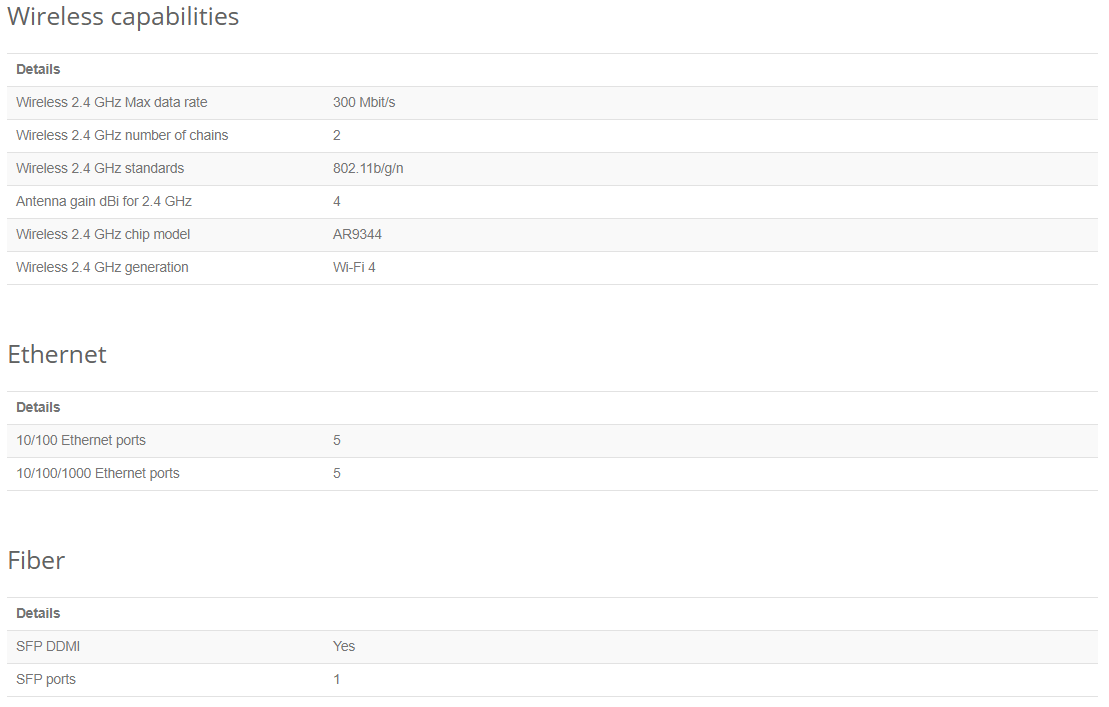Image resolution: width=1109 pixels, height=707 pixels.
Task: Select the 300 Mbit/s data rate value
Action: [364, 102]
